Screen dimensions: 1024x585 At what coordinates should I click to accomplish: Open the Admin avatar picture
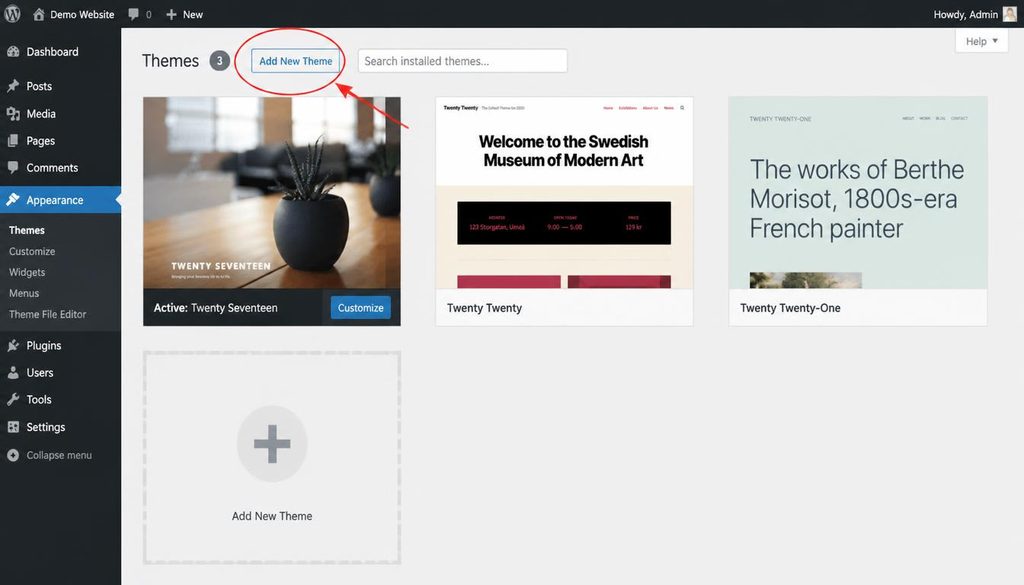1010,14
